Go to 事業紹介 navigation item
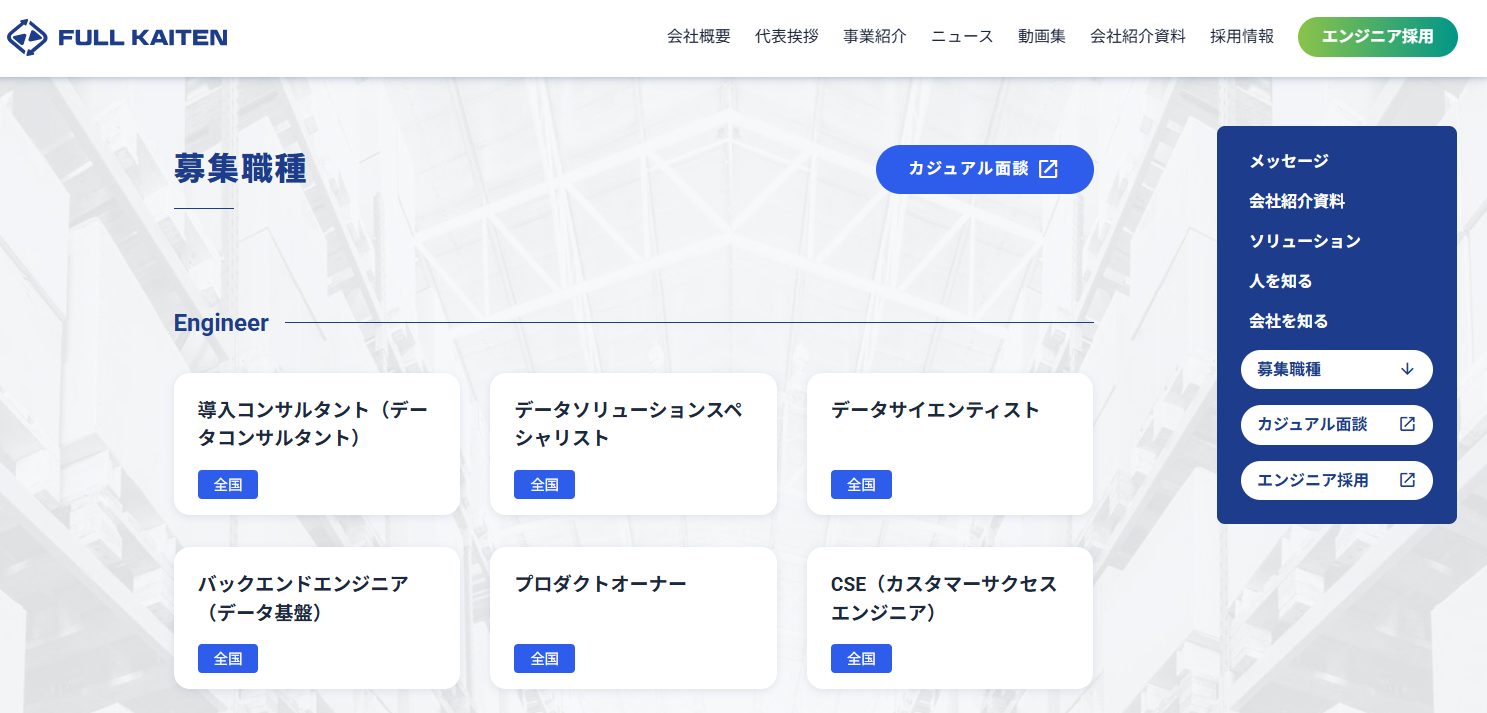 (875, 37)
